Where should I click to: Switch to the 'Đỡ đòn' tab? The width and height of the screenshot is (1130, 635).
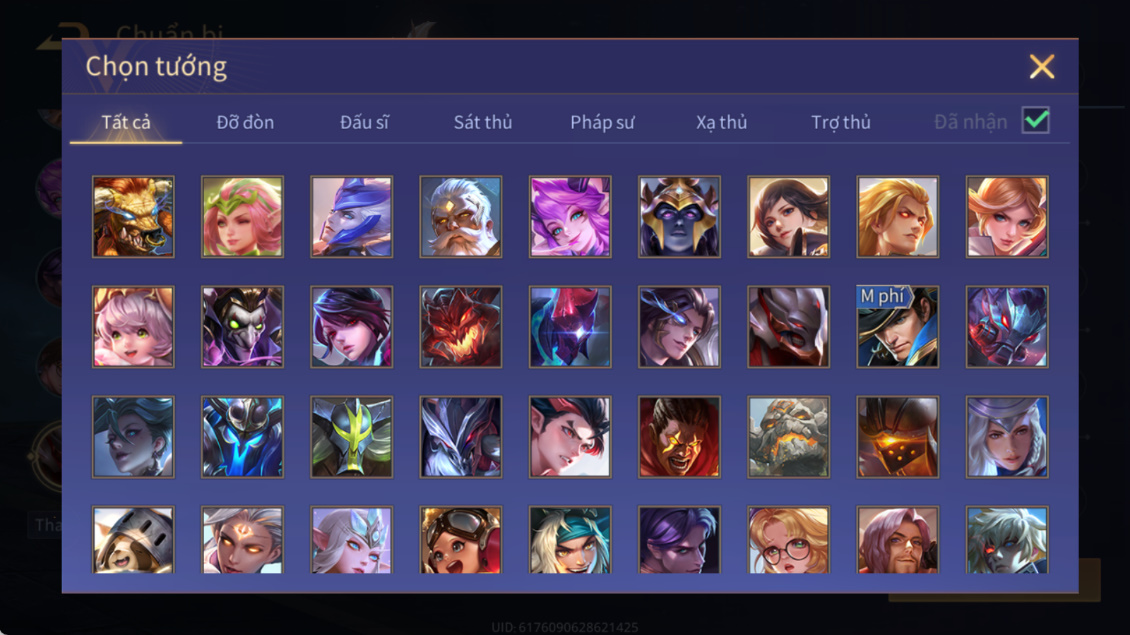click(245, 123)
